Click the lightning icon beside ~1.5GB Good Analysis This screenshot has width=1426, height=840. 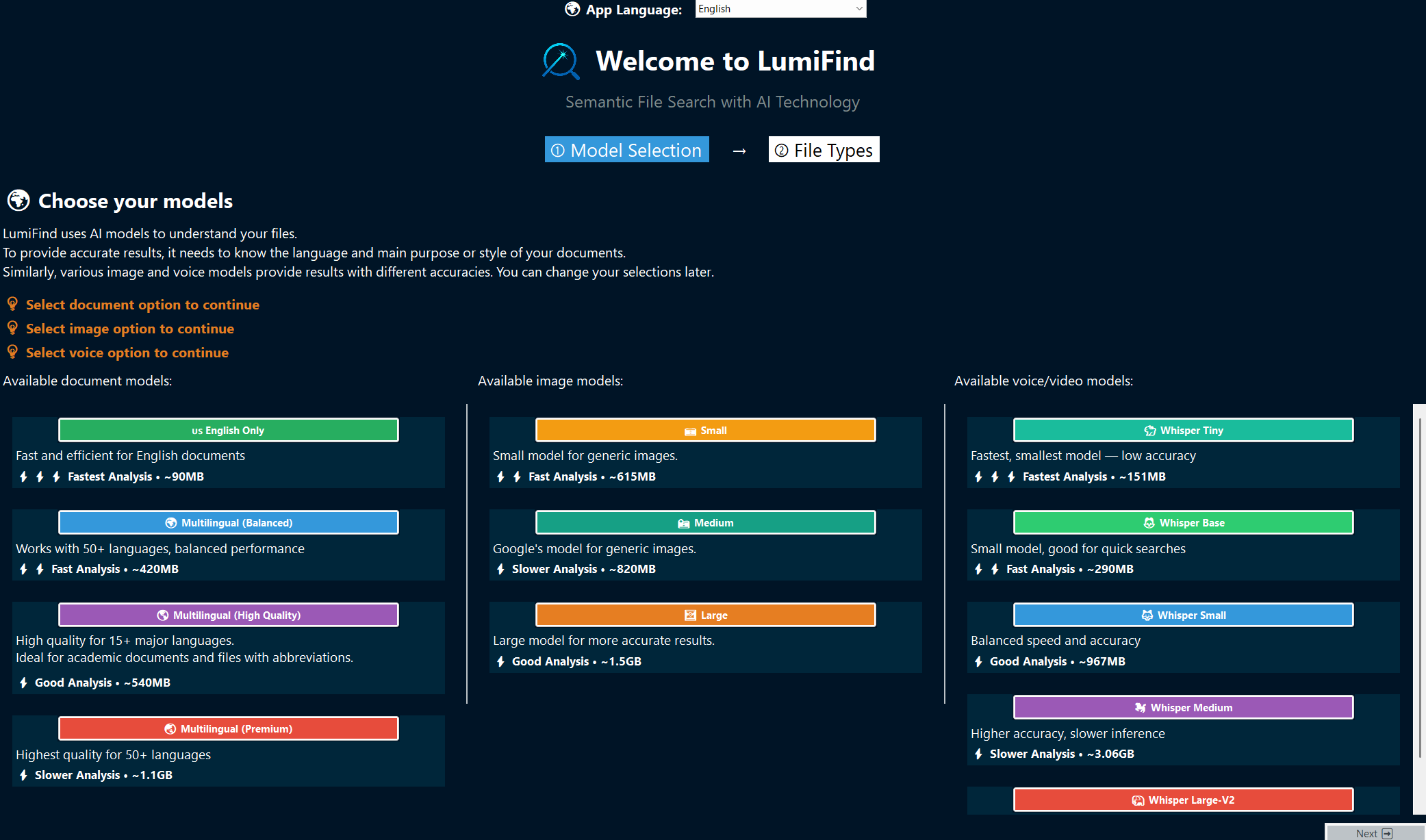(x=500, y=661)
